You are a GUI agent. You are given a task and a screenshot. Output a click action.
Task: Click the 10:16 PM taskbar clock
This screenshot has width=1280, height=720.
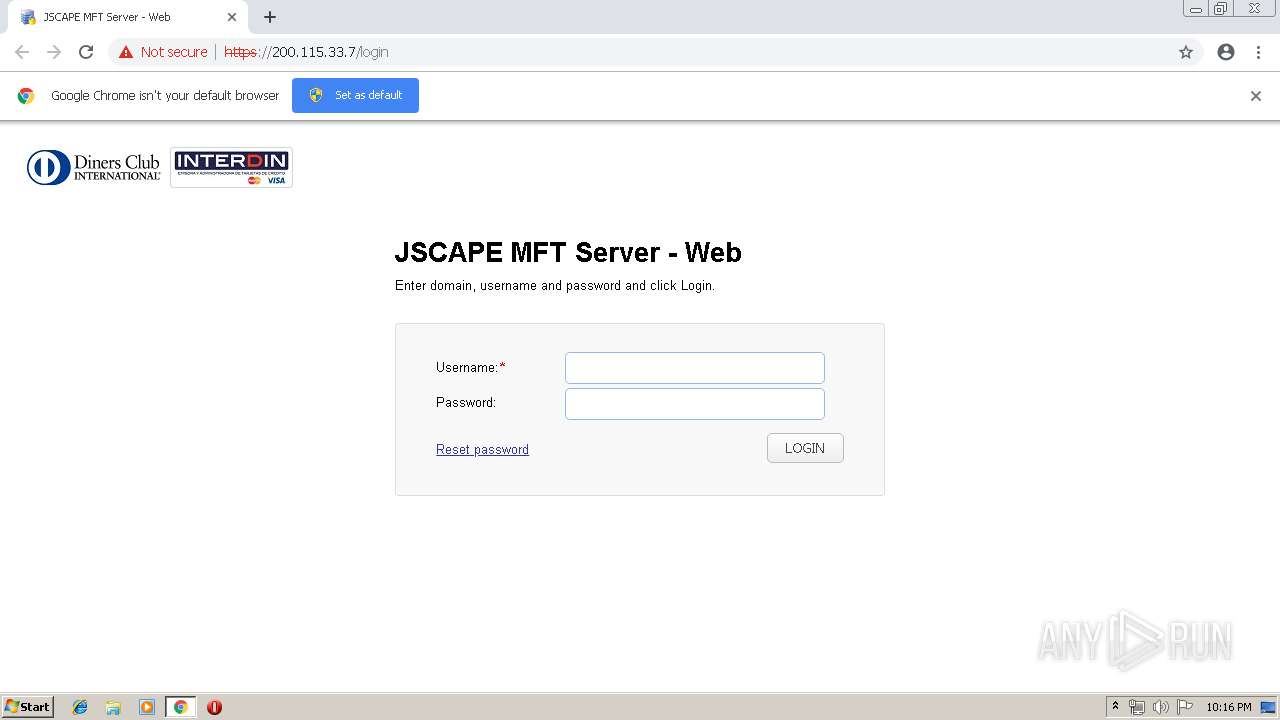coord(1229,707)
